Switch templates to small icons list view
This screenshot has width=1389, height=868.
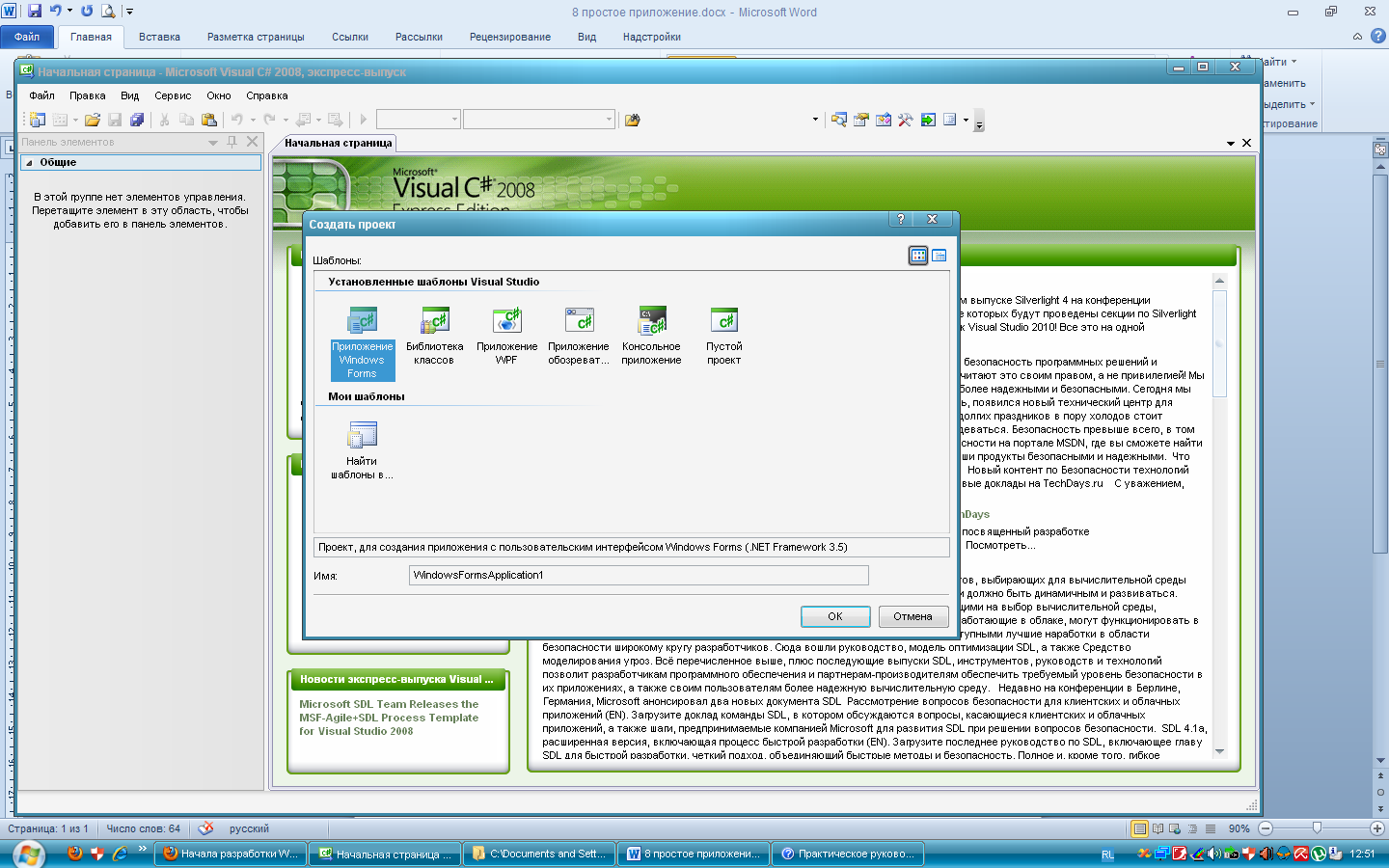pyautogui.click(x=939, y=256)
